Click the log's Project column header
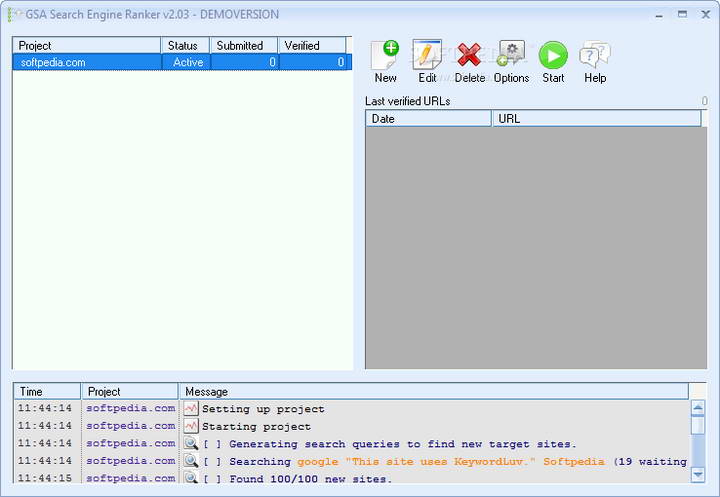Viewport: 720px width, 497px height. pos(129,391)
